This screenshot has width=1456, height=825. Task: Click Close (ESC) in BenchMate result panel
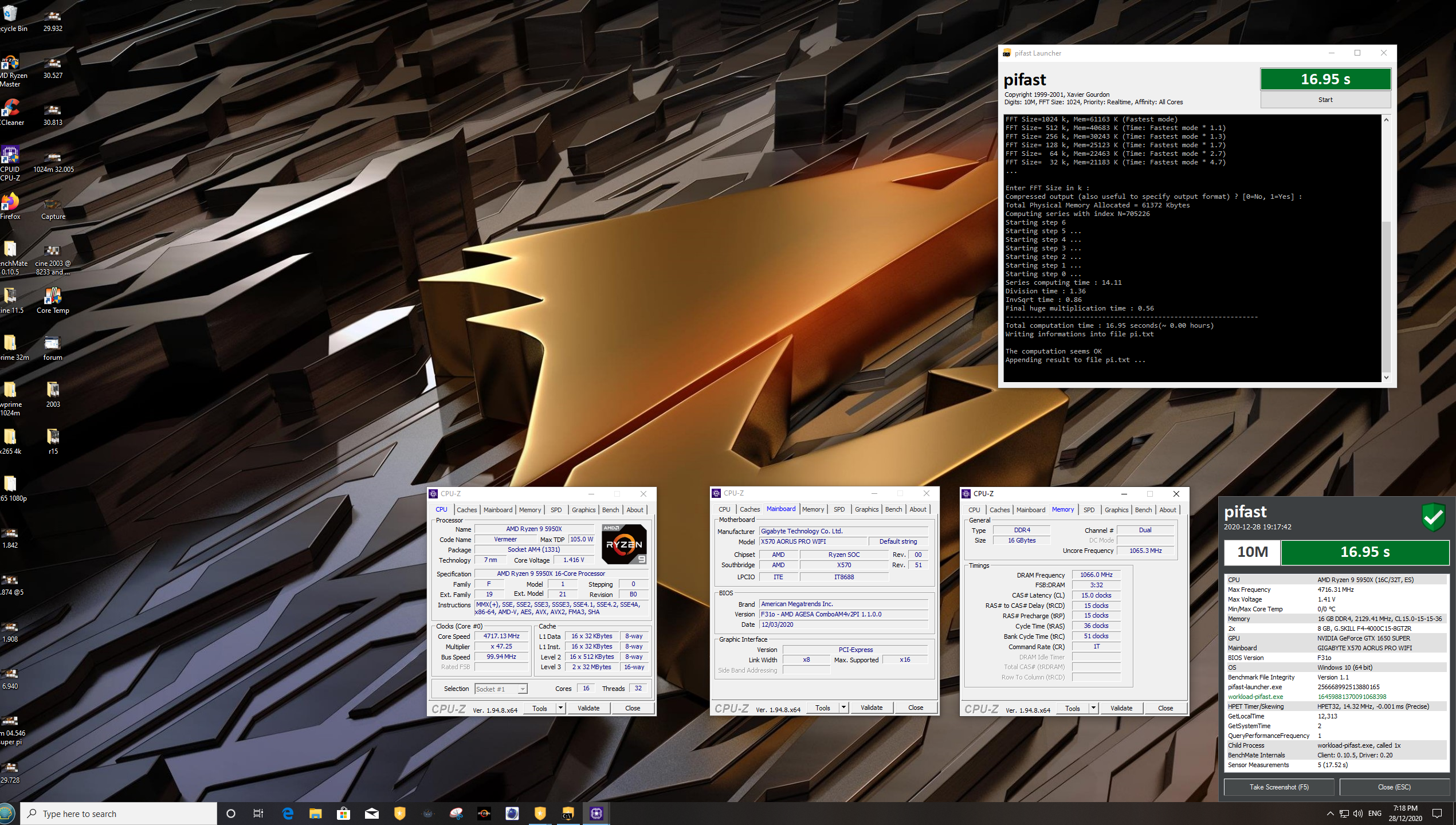[1394, 787]
